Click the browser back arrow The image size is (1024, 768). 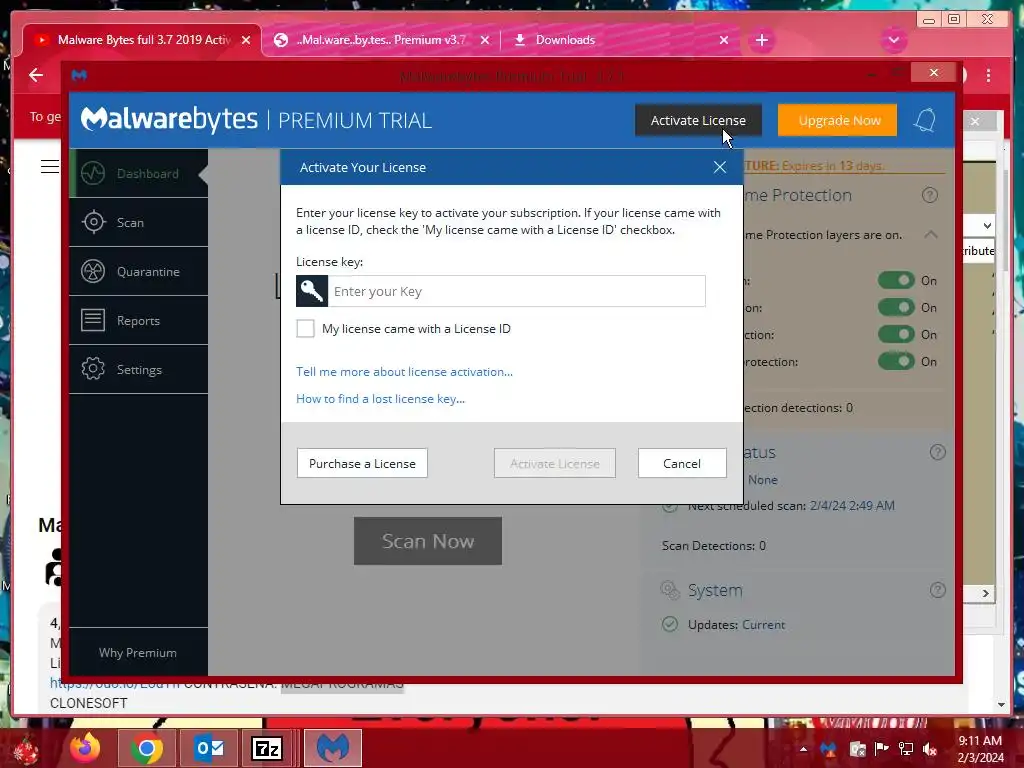[36, 75]
